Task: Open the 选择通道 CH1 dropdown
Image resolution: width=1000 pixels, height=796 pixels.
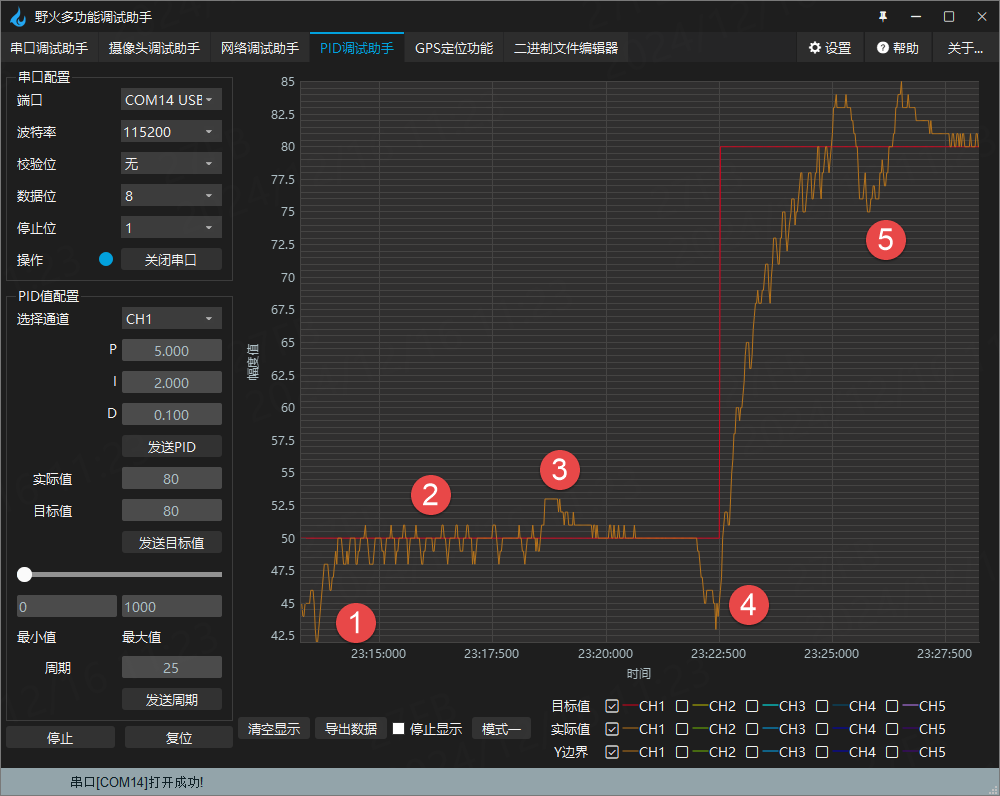Action: (x=171, y=319)
